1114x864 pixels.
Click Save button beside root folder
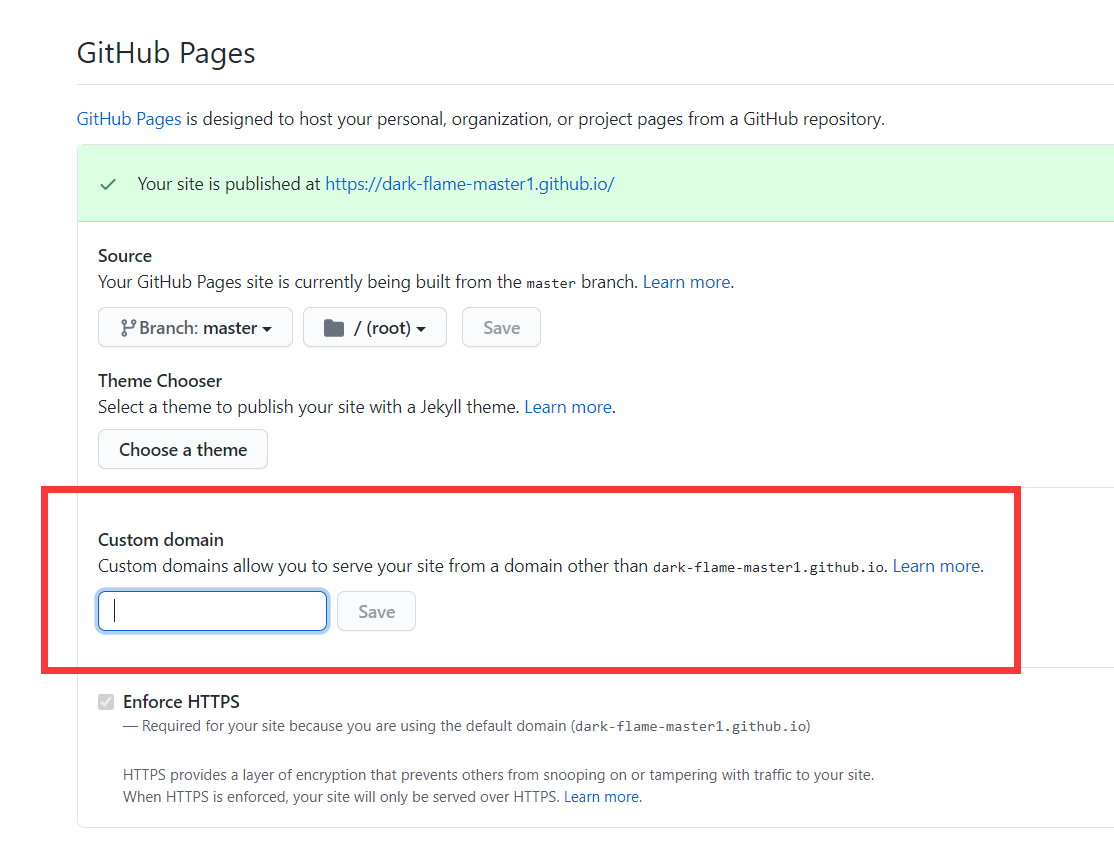tap(502, 328)
